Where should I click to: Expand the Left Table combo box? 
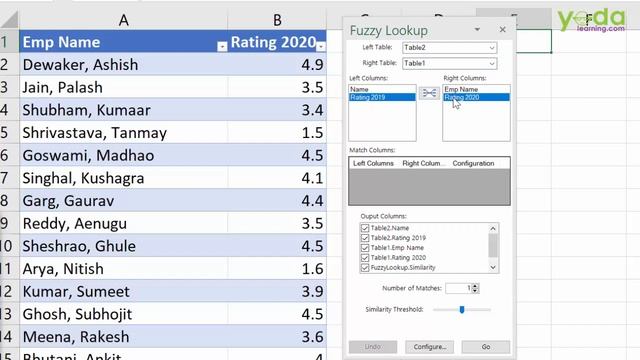click(492, 48)
